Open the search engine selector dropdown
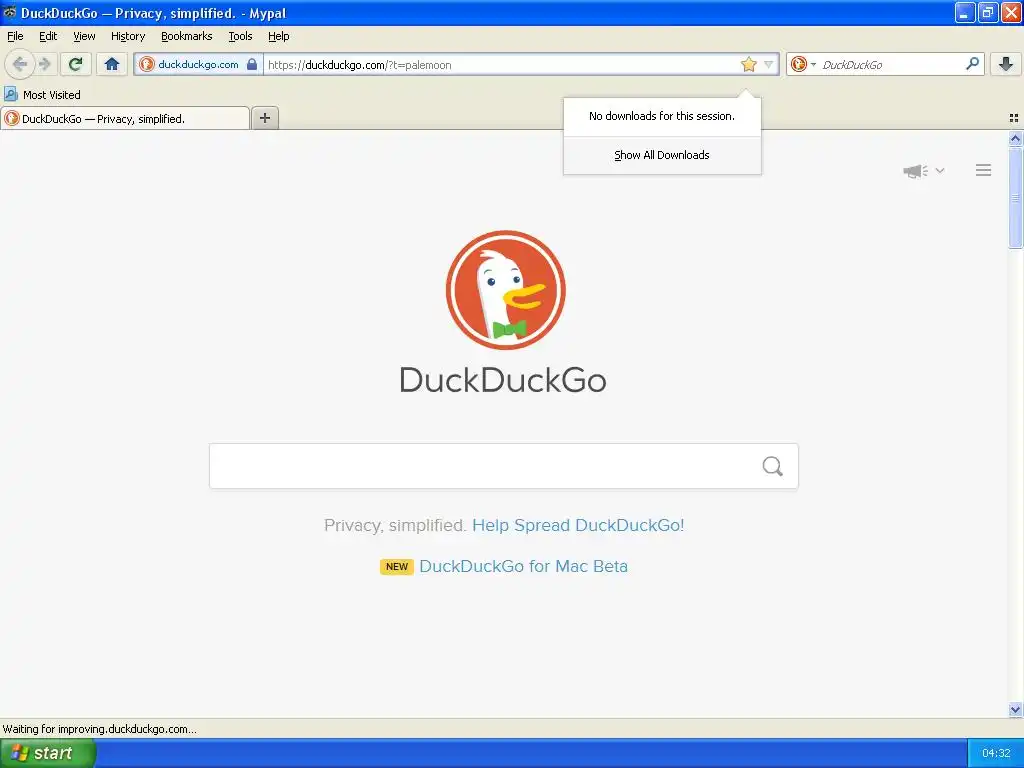 803,64
